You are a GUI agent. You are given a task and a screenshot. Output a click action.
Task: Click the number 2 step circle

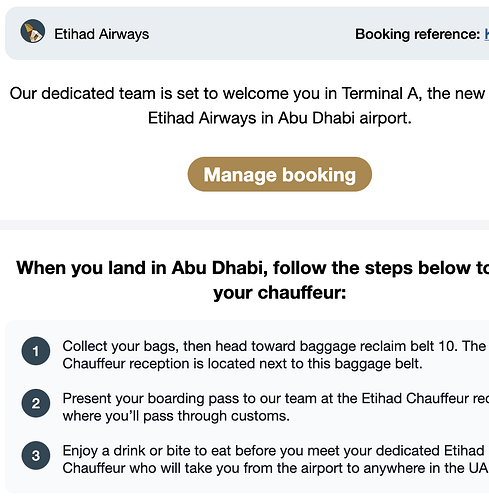[36, 403]
